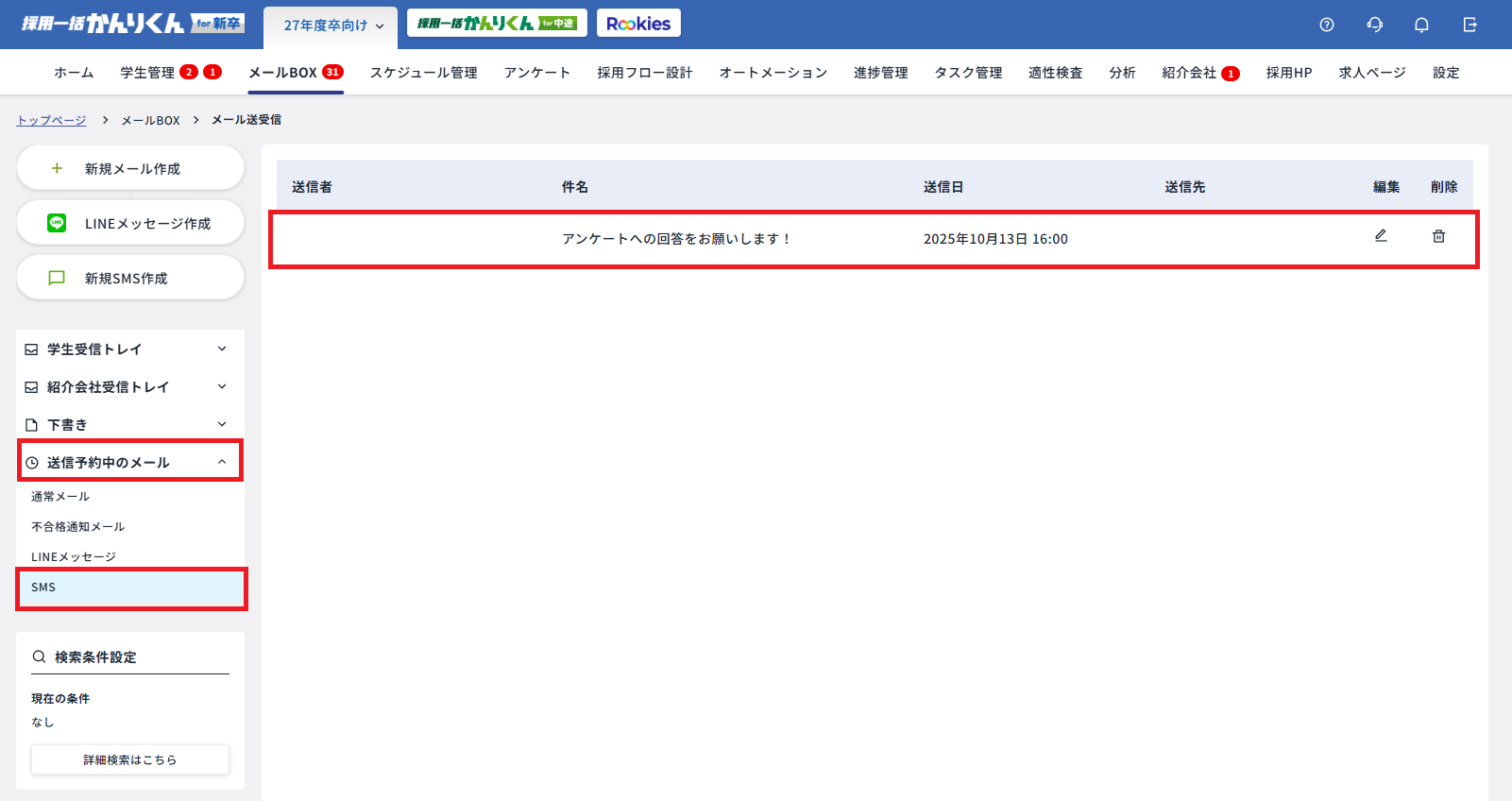This screenshot has width=1512, height=801.
Task: Click the 詳細検索はこちら button
Action: (130, 759)
